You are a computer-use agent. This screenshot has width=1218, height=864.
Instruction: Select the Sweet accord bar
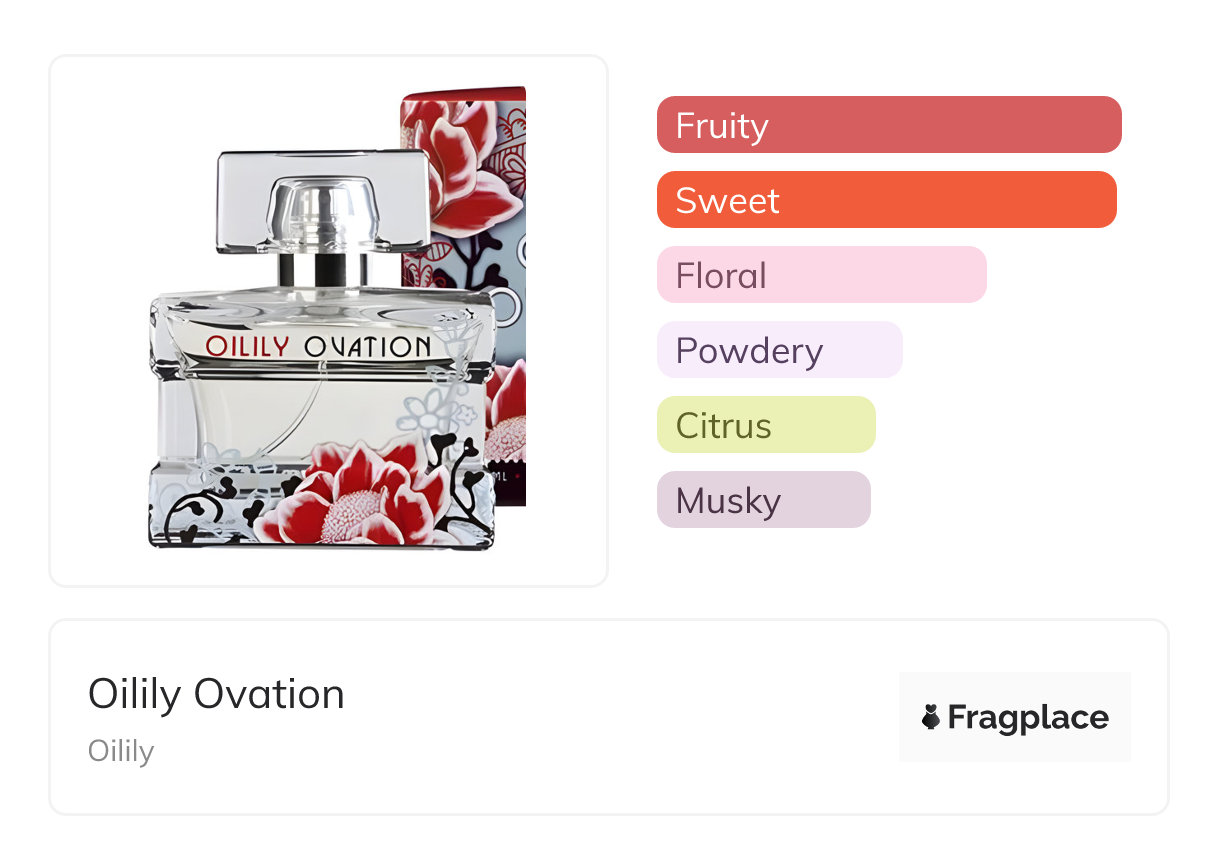[x=886, y=200]
